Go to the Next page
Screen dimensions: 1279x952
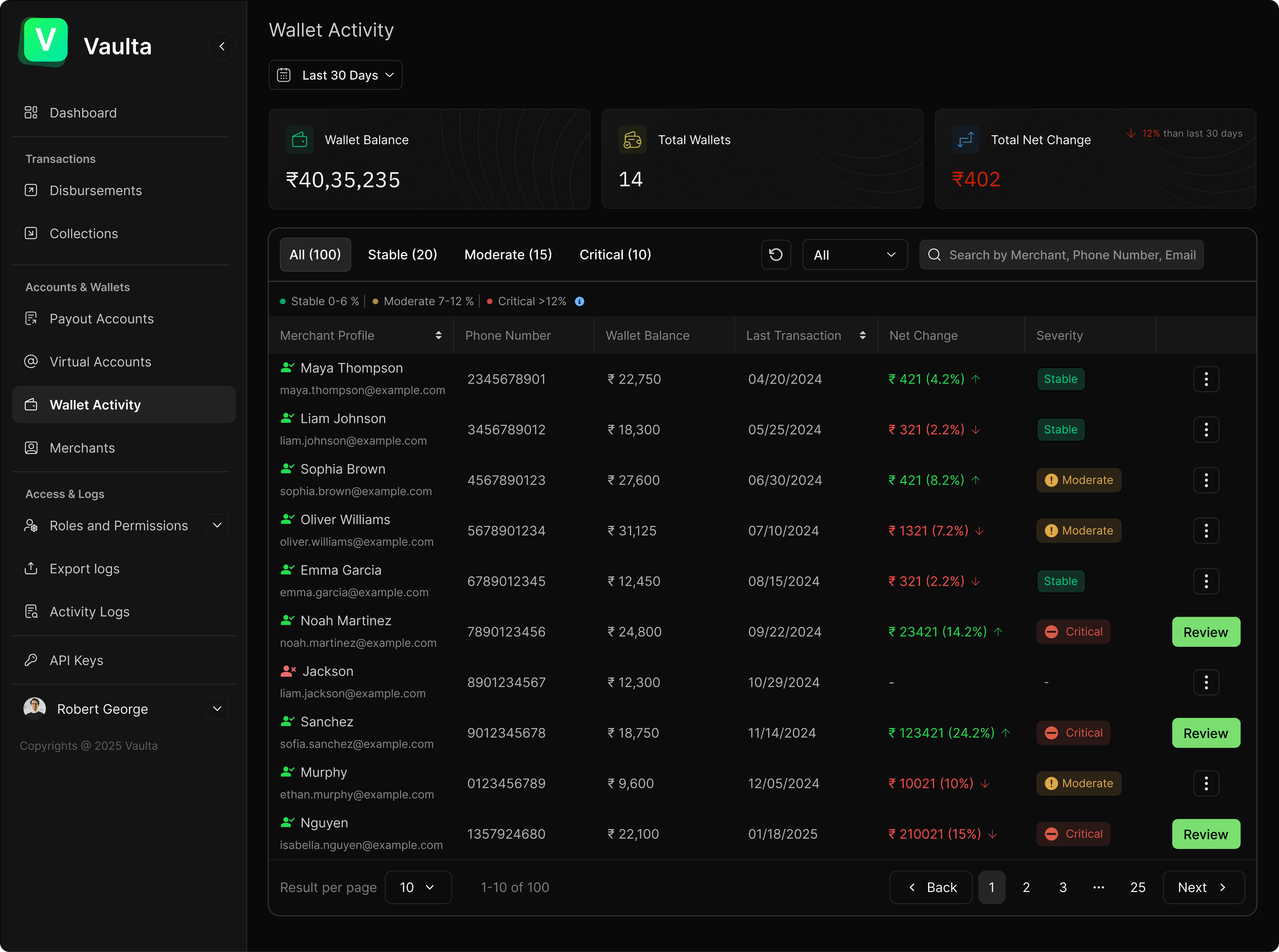1204,887
